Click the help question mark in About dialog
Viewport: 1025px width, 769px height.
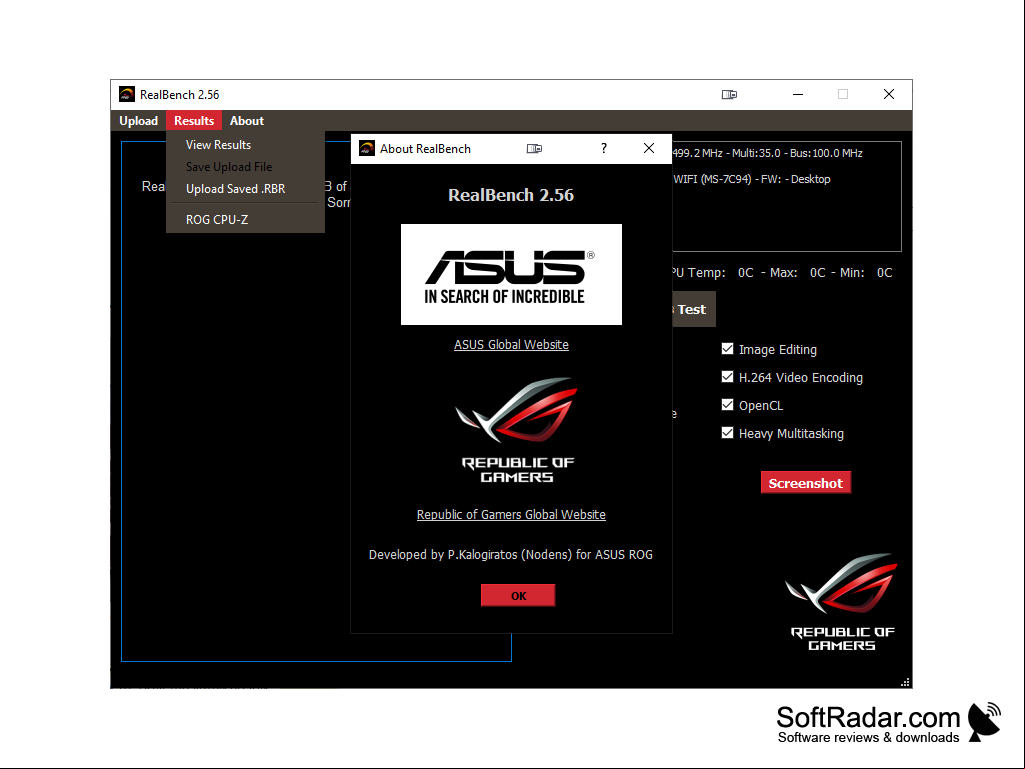pos(603,148)
